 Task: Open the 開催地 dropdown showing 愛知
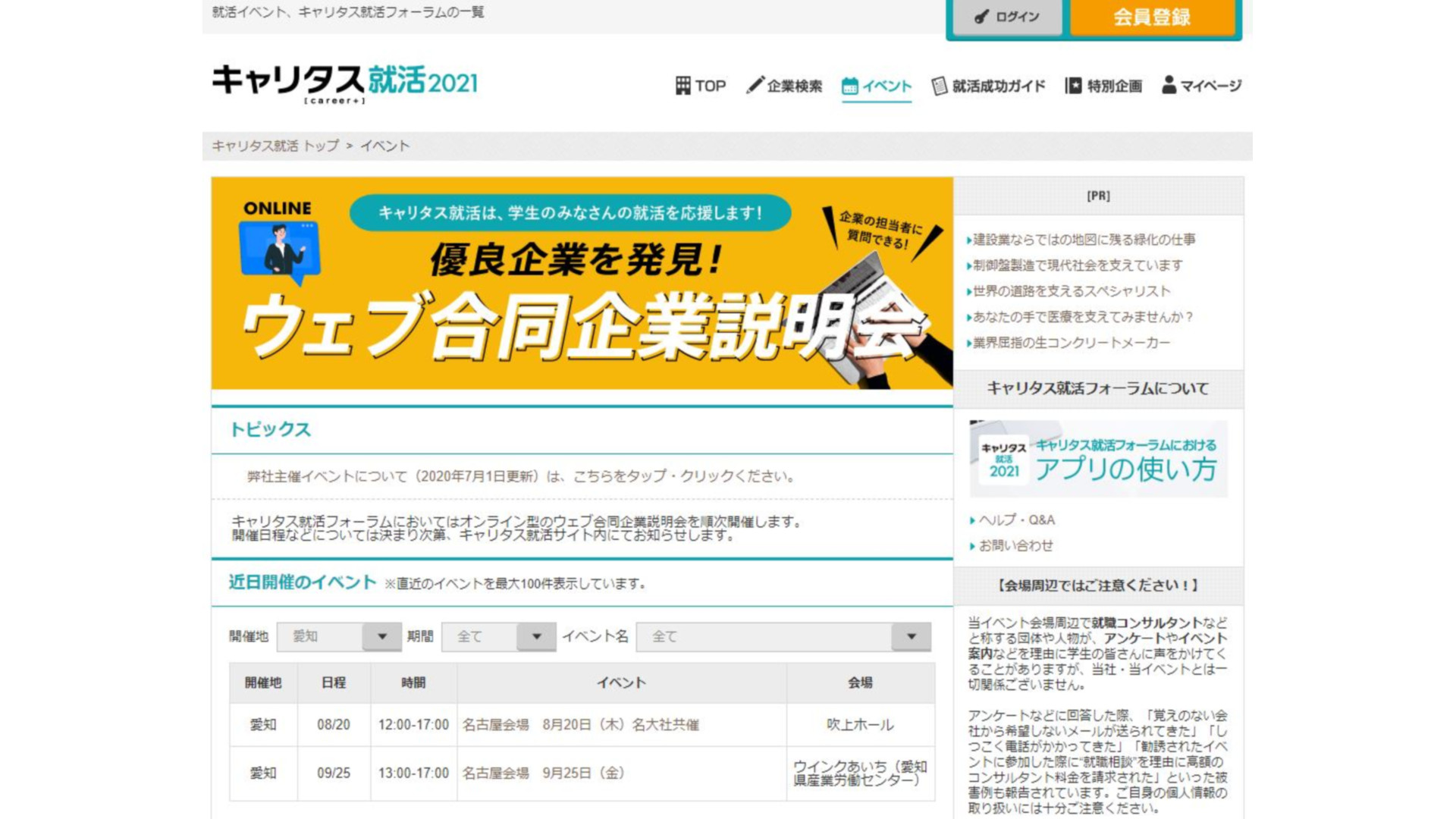tap(339, 637)
